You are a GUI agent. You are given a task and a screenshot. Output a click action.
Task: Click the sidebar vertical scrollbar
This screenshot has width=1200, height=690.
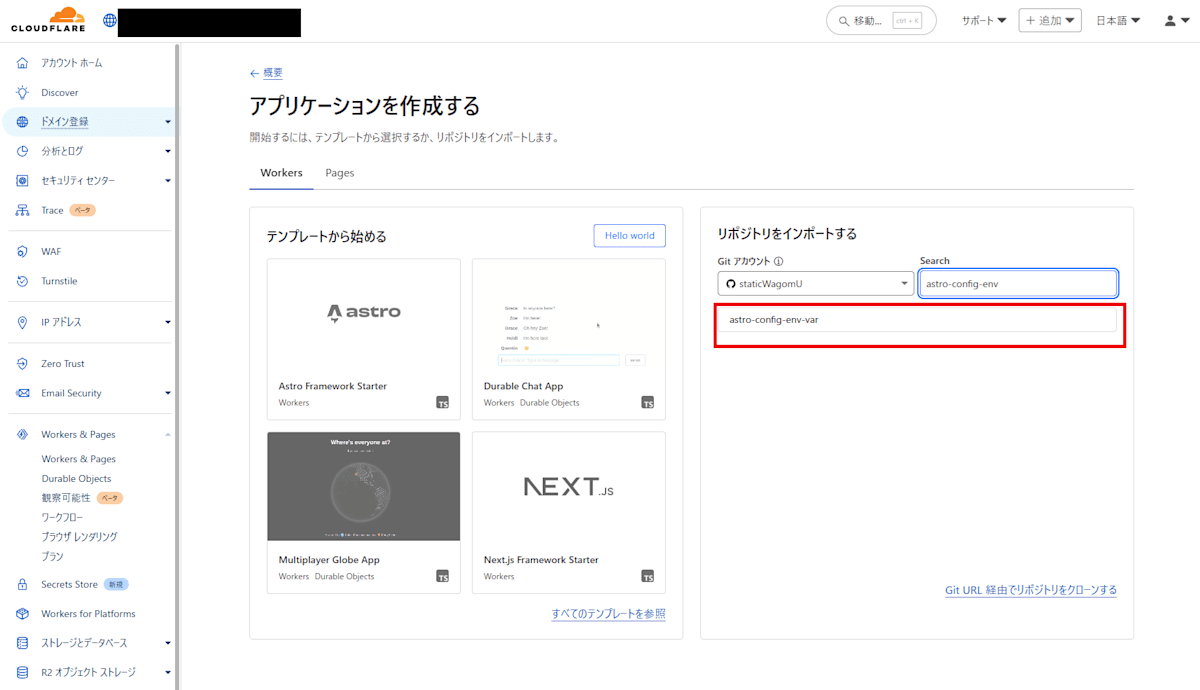(x=177, y=366)
